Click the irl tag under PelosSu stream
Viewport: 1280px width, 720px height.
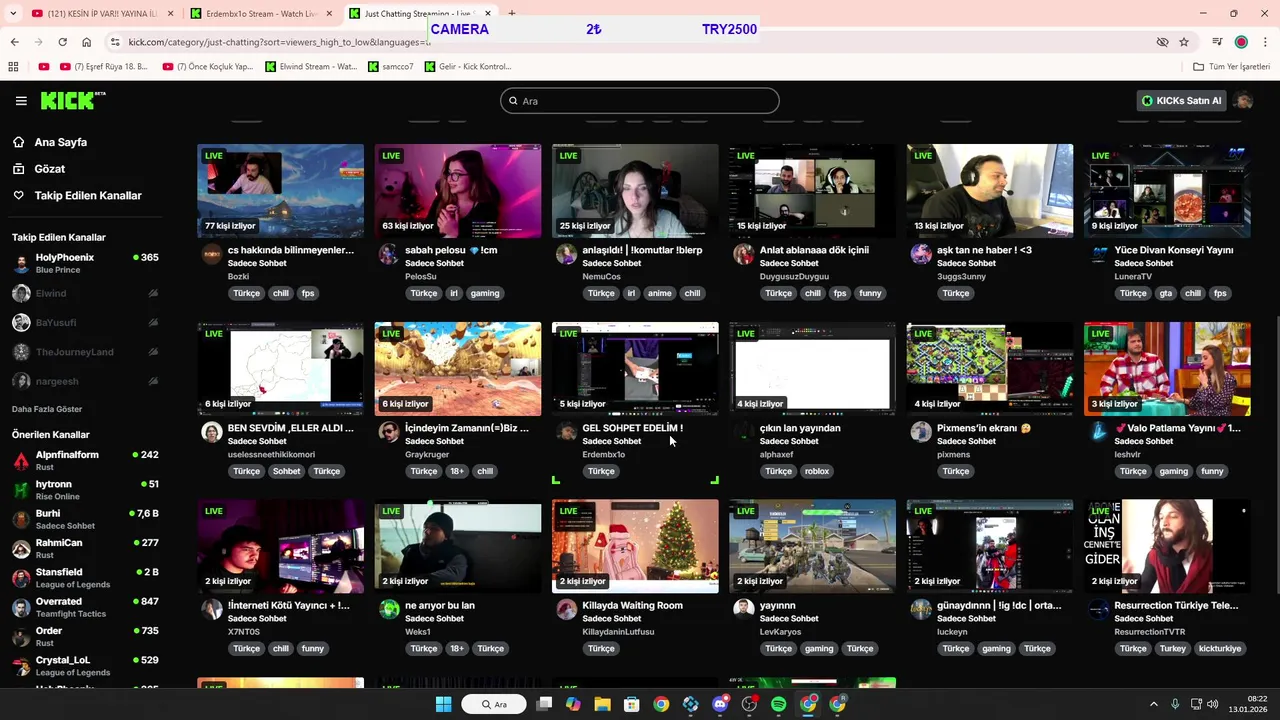(x=453, y=293)
